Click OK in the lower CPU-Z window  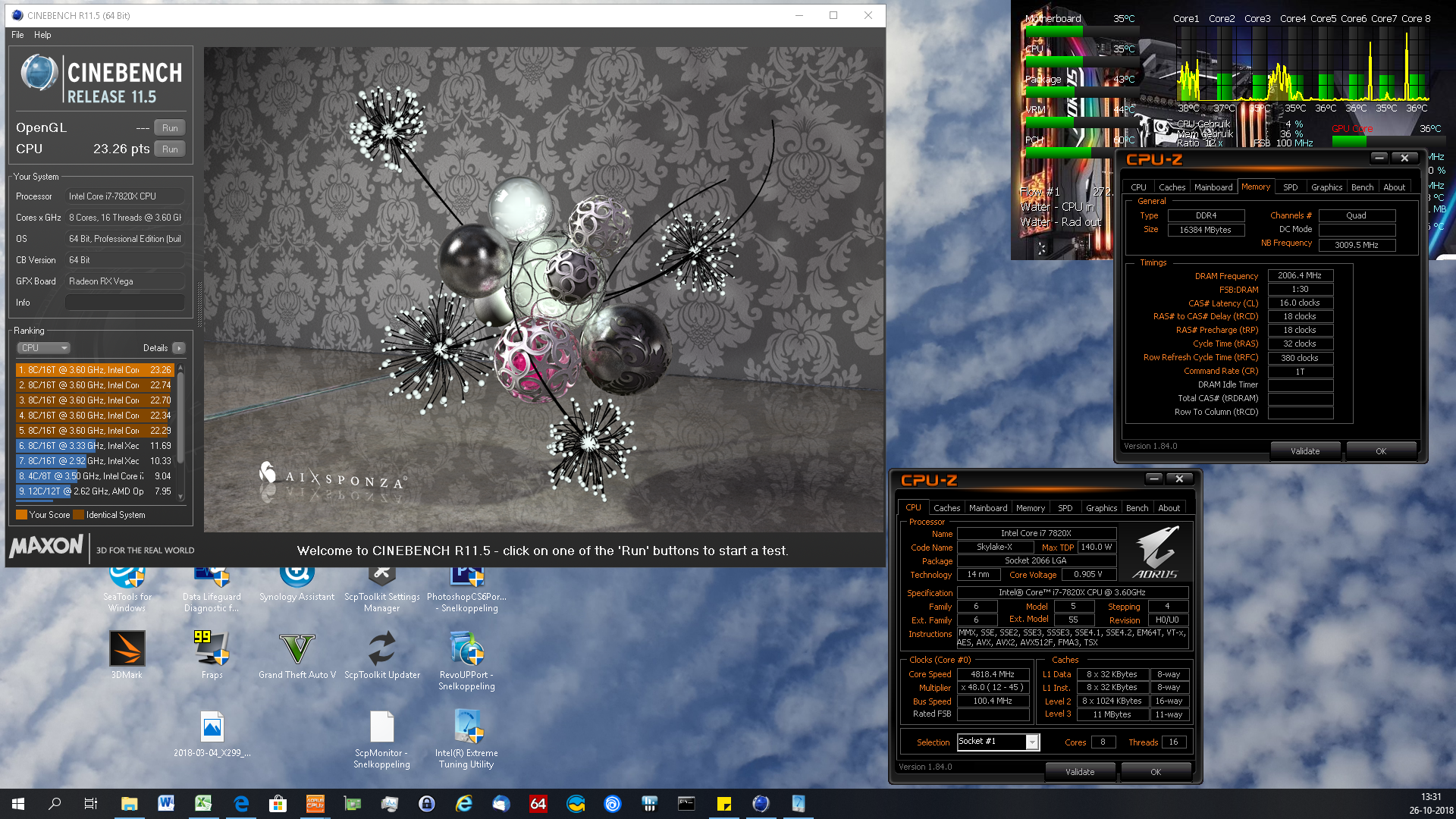(1155, 772)
